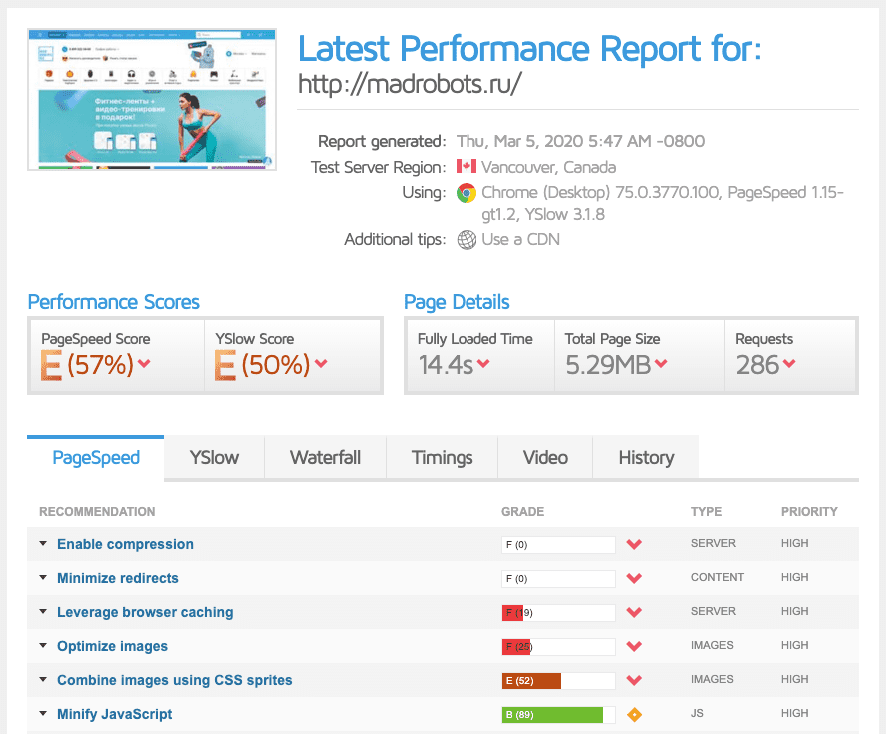Expand the Minimize redirects recommendation triangle
This screenshot has height=734, width=886.
[x=43, y=578]
